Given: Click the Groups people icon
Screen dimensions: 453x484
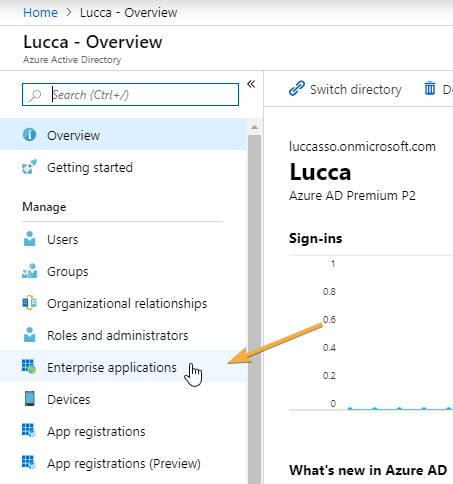Looking at the screenshot, I should click(29, 271).
